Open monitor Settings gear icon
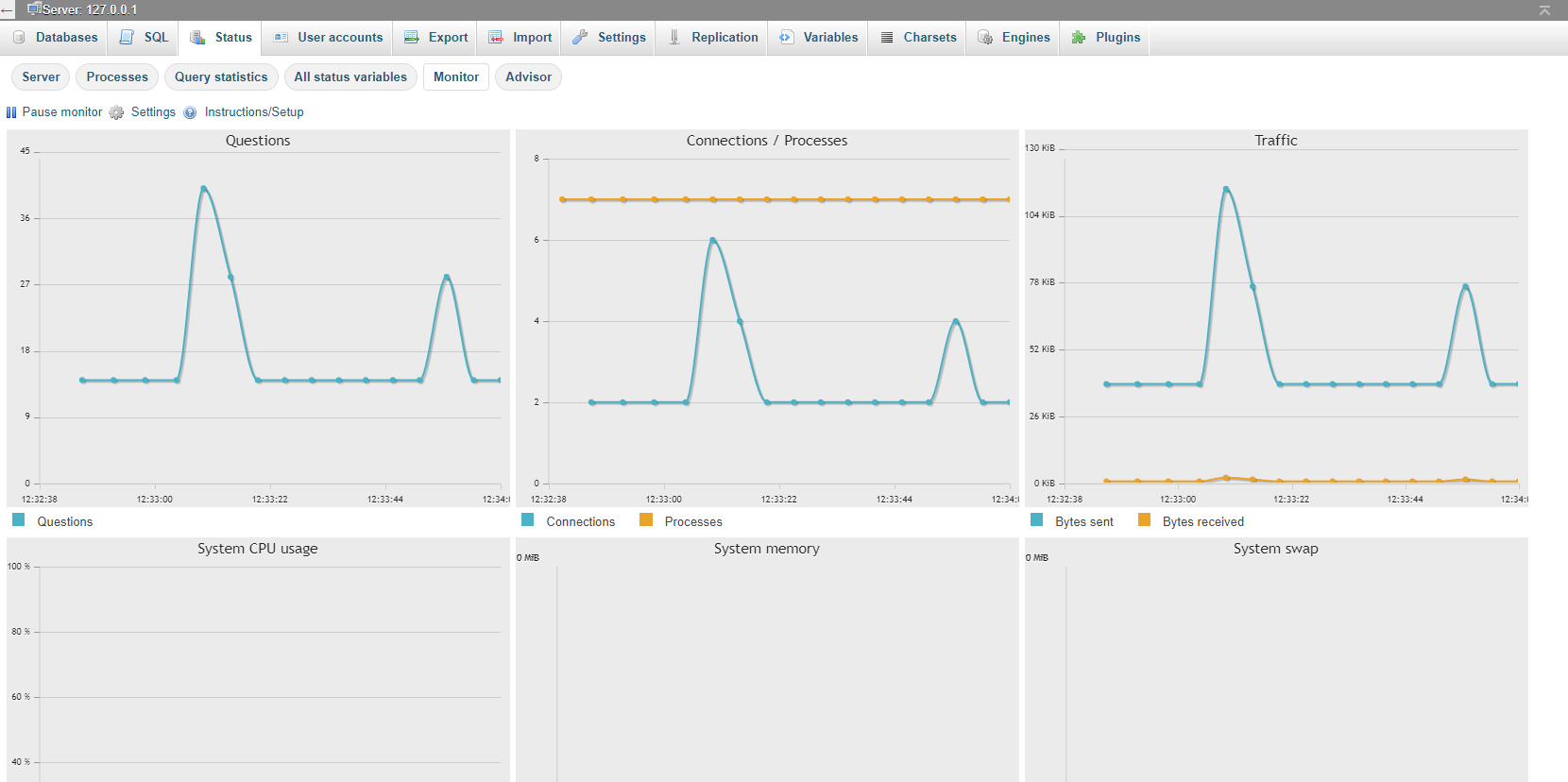Viewport: 1568px width, 782px height. [116, 112]
